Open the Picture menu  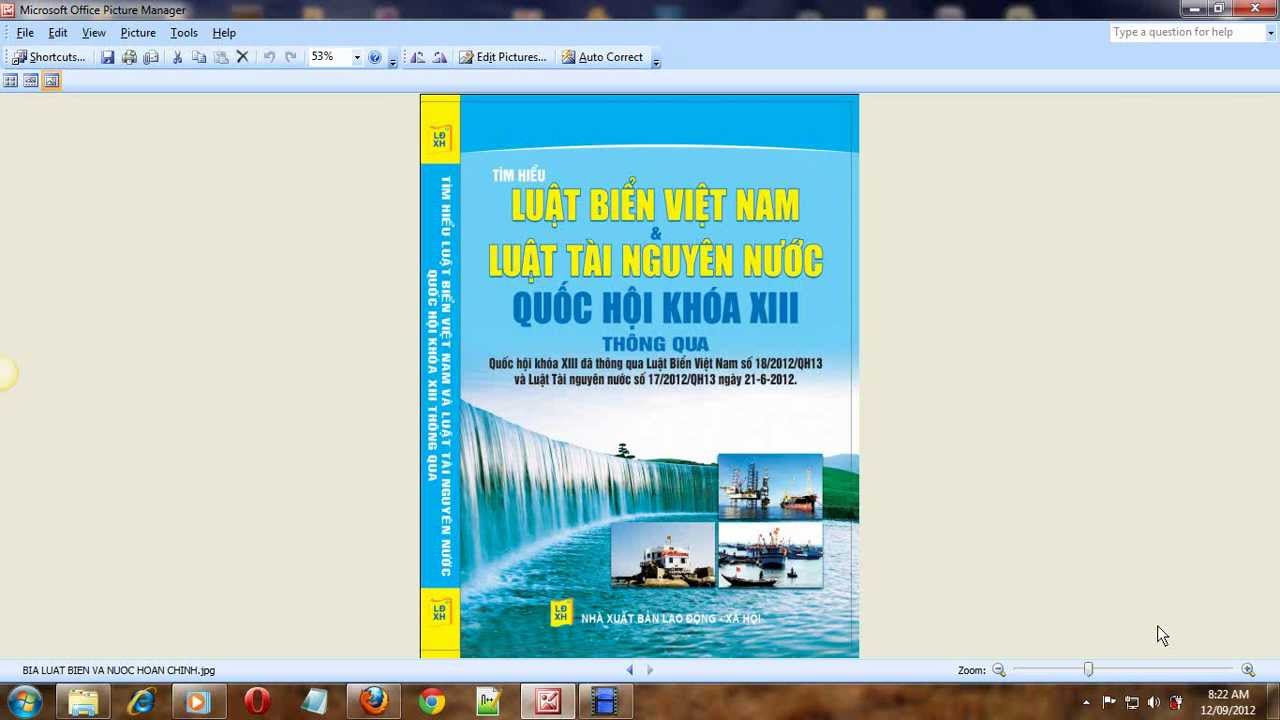point(138,33)
